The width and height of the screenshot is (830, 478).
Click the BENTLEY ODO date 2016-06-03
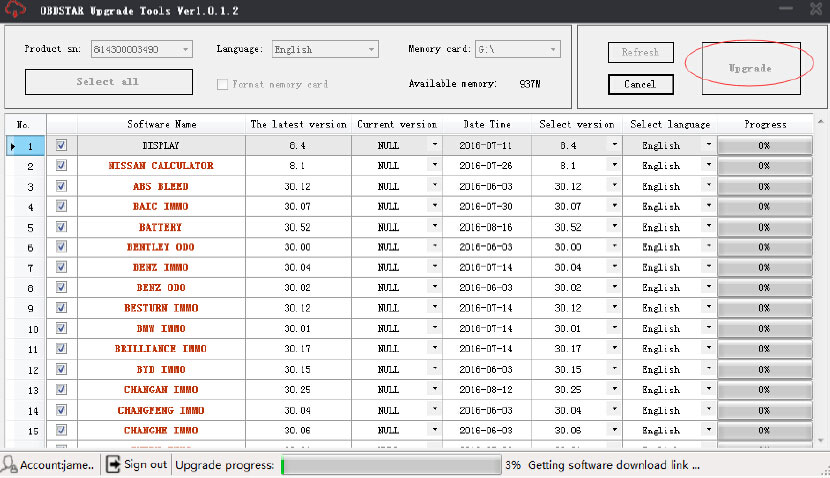[x=486, y=247]
